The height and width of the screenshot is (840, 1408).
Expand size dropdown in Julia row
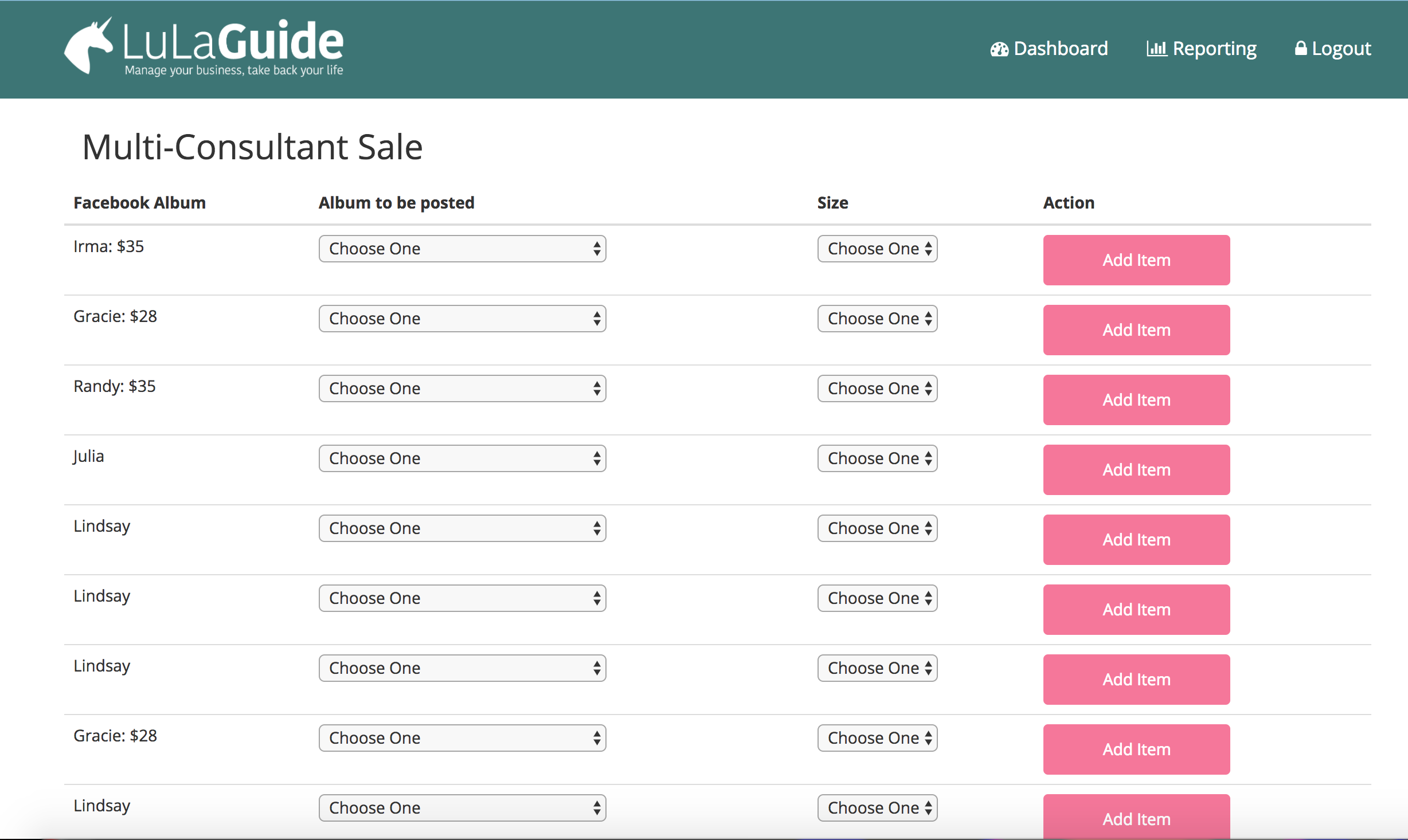[x=877, y=458]
